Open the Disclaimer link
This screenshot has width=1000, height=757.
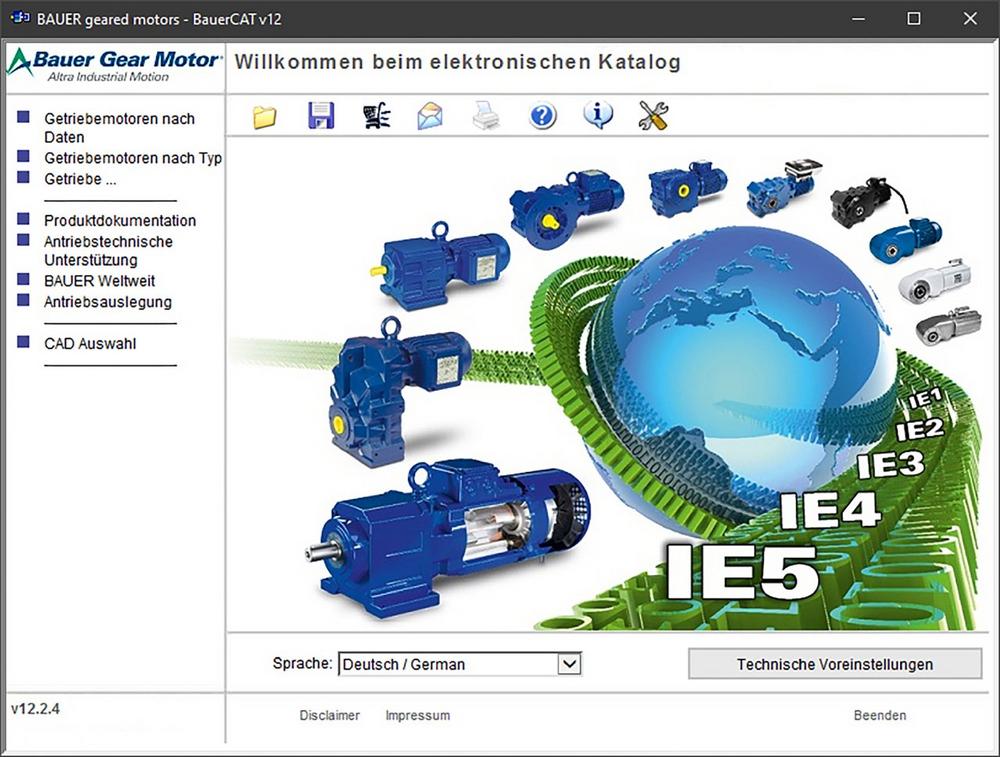coord(329,715)
